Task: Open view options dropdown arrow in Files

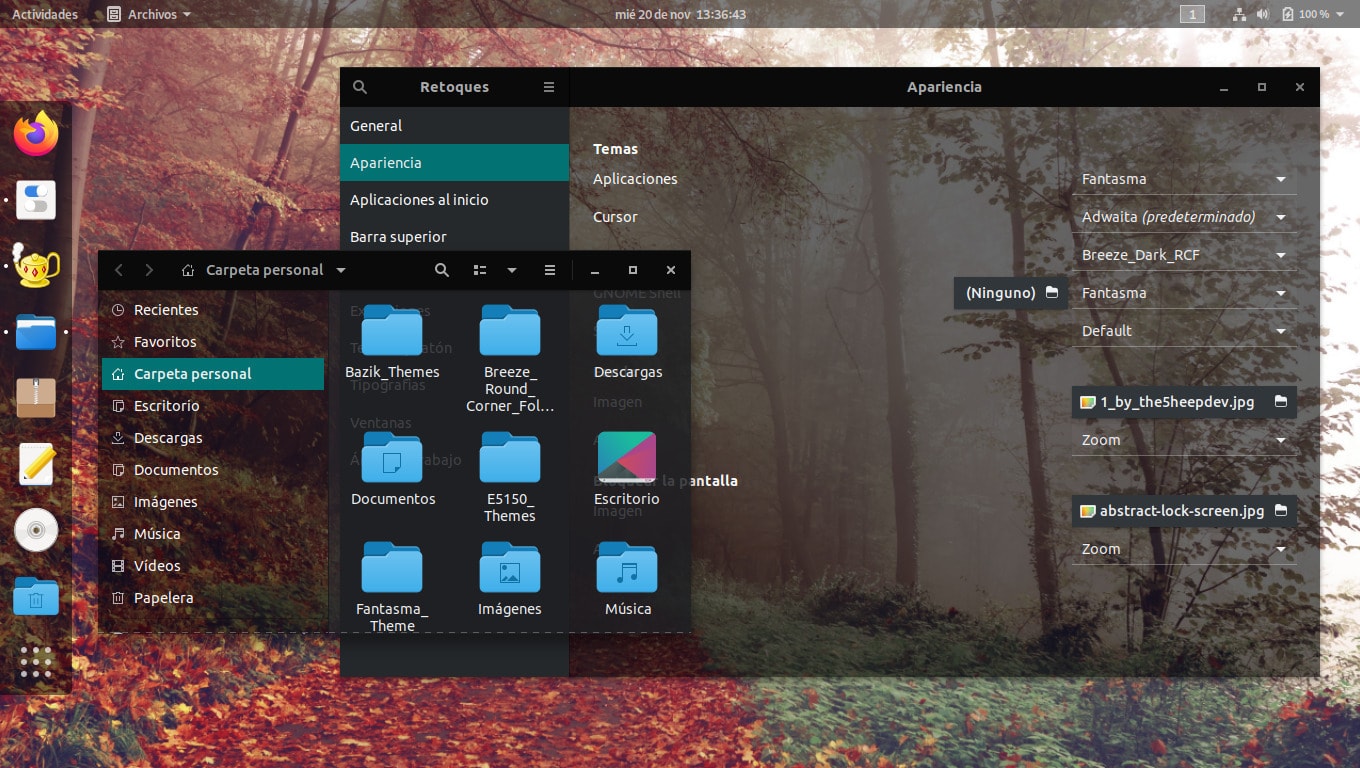Action: [x=512, y=270]
